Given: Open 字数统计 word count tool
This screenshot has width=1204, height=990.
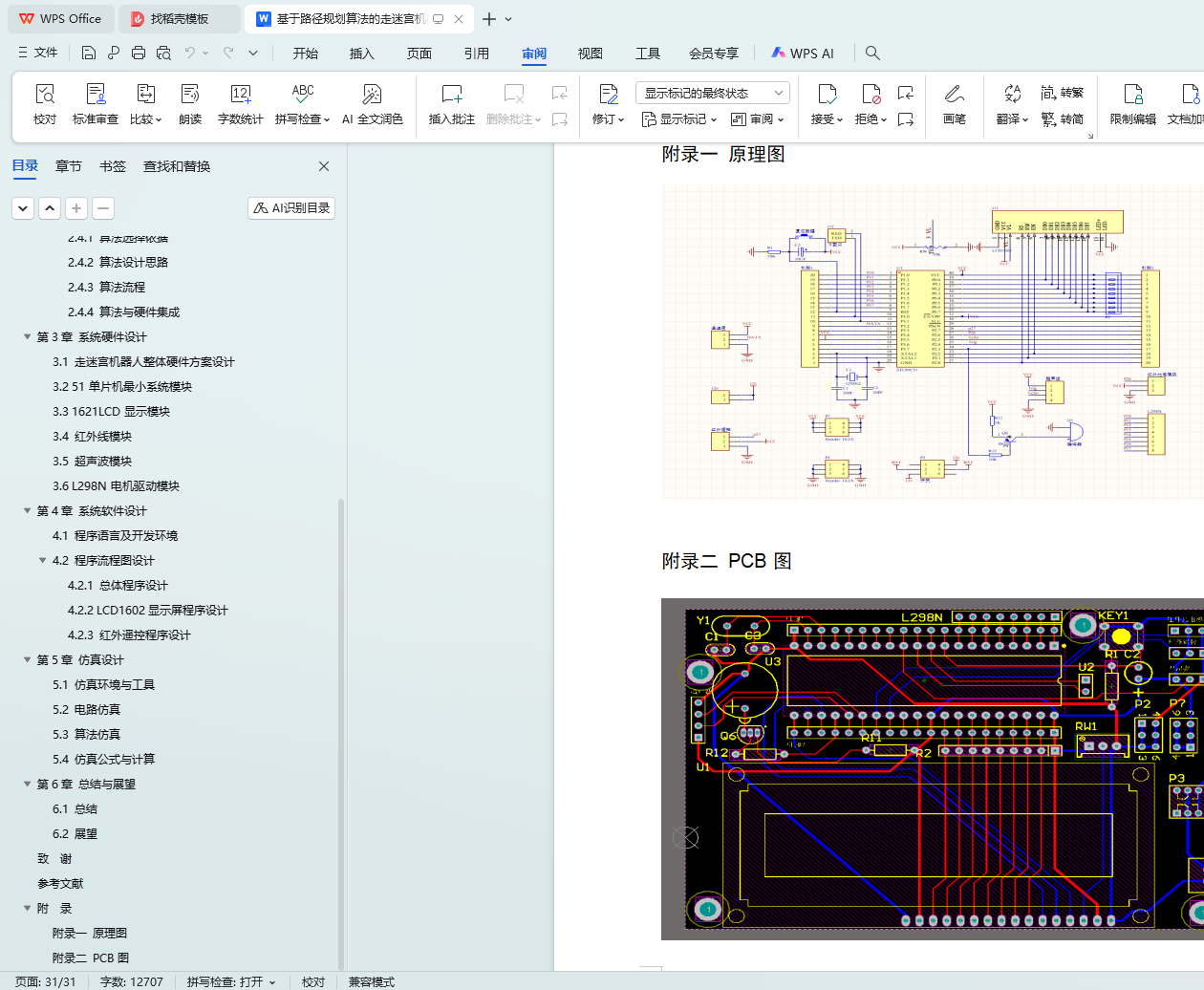Looking at the screenshot, I should click(x=240, y=103).
